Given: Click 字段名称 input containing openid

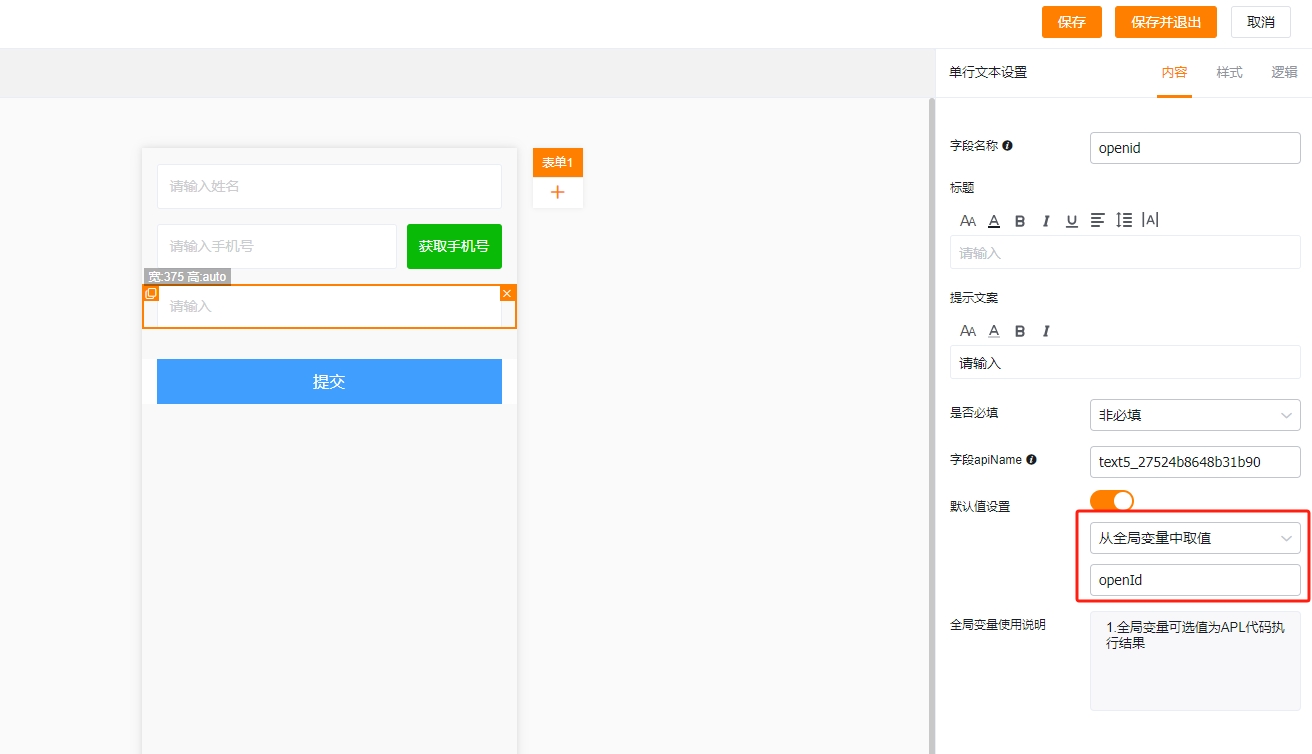Looking at the screenshot, I should point(1195,148).
